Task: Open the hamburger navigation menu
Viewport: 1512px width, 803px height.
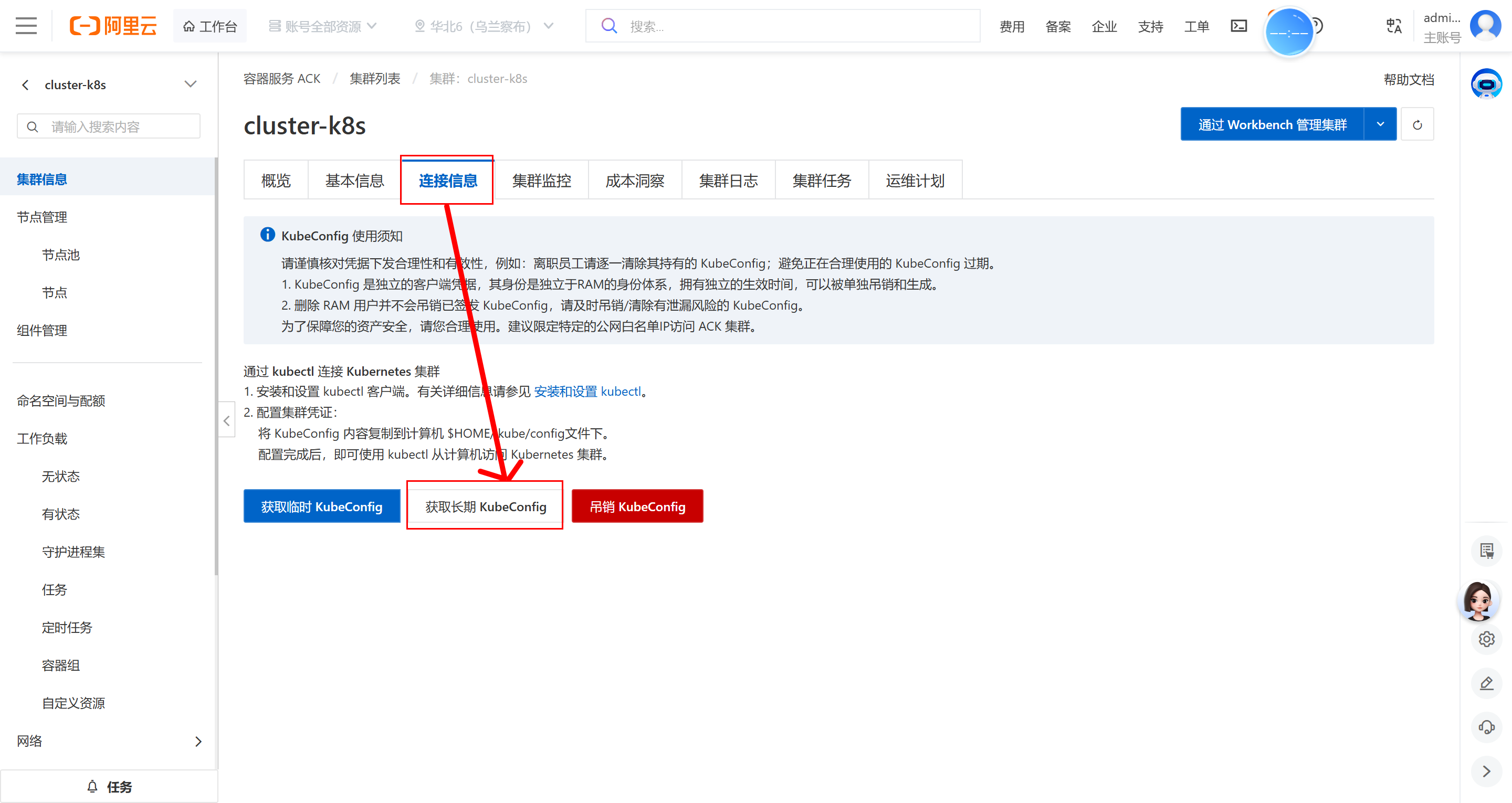Action: [26, 26]
